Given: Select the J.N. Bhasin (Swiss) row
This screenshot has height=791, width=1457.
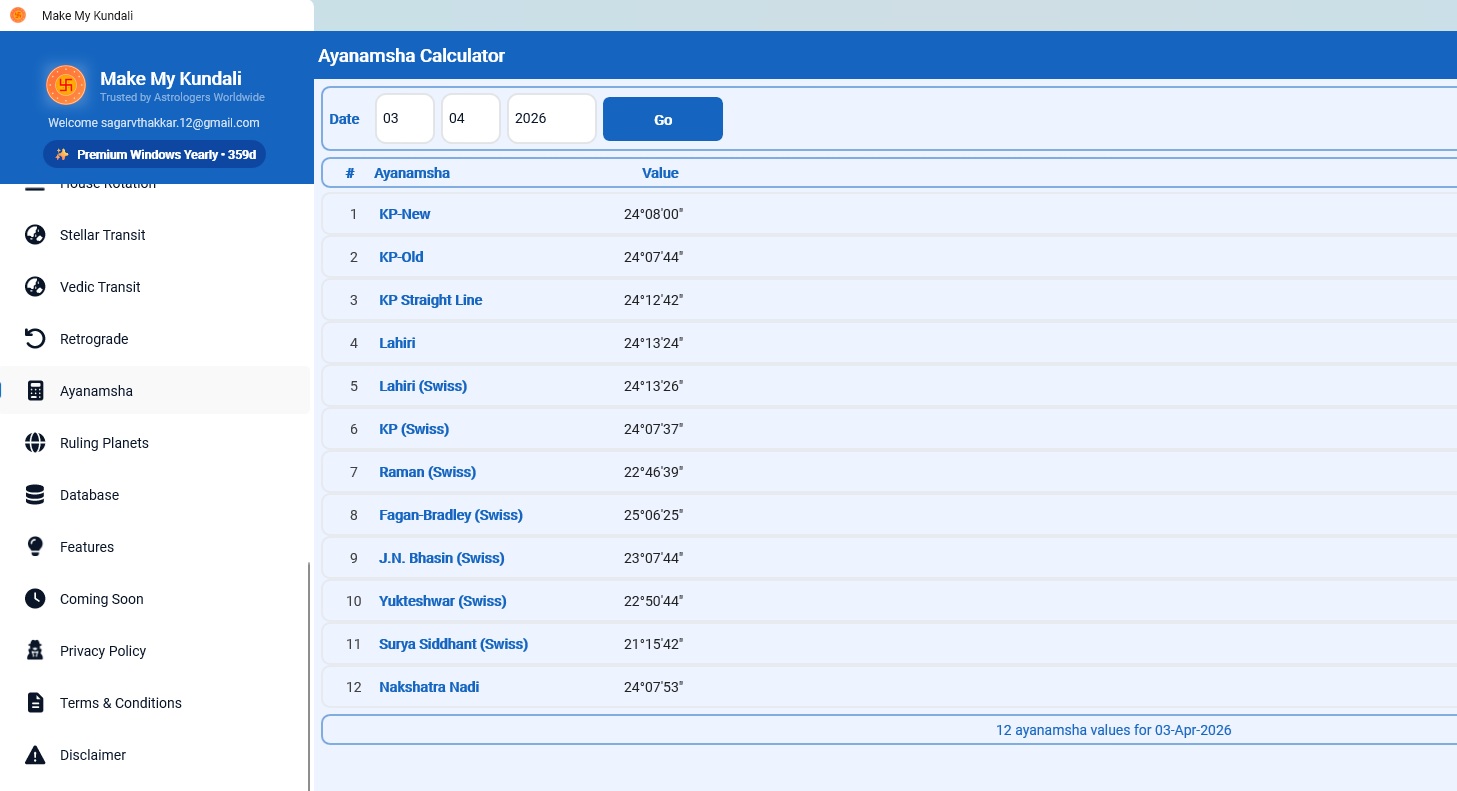Looking at the screenshot, I should click(442, 558).
